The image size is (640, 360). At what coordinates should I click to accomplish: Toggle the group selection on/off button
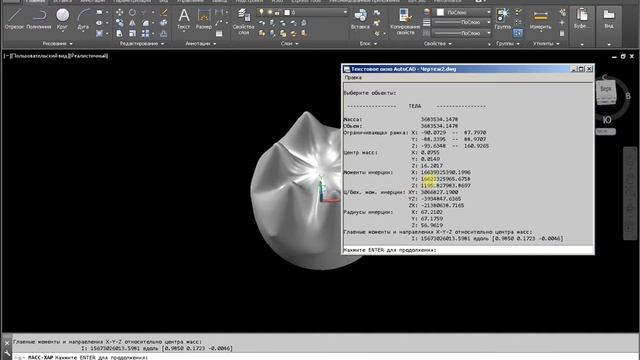point(518,33)
